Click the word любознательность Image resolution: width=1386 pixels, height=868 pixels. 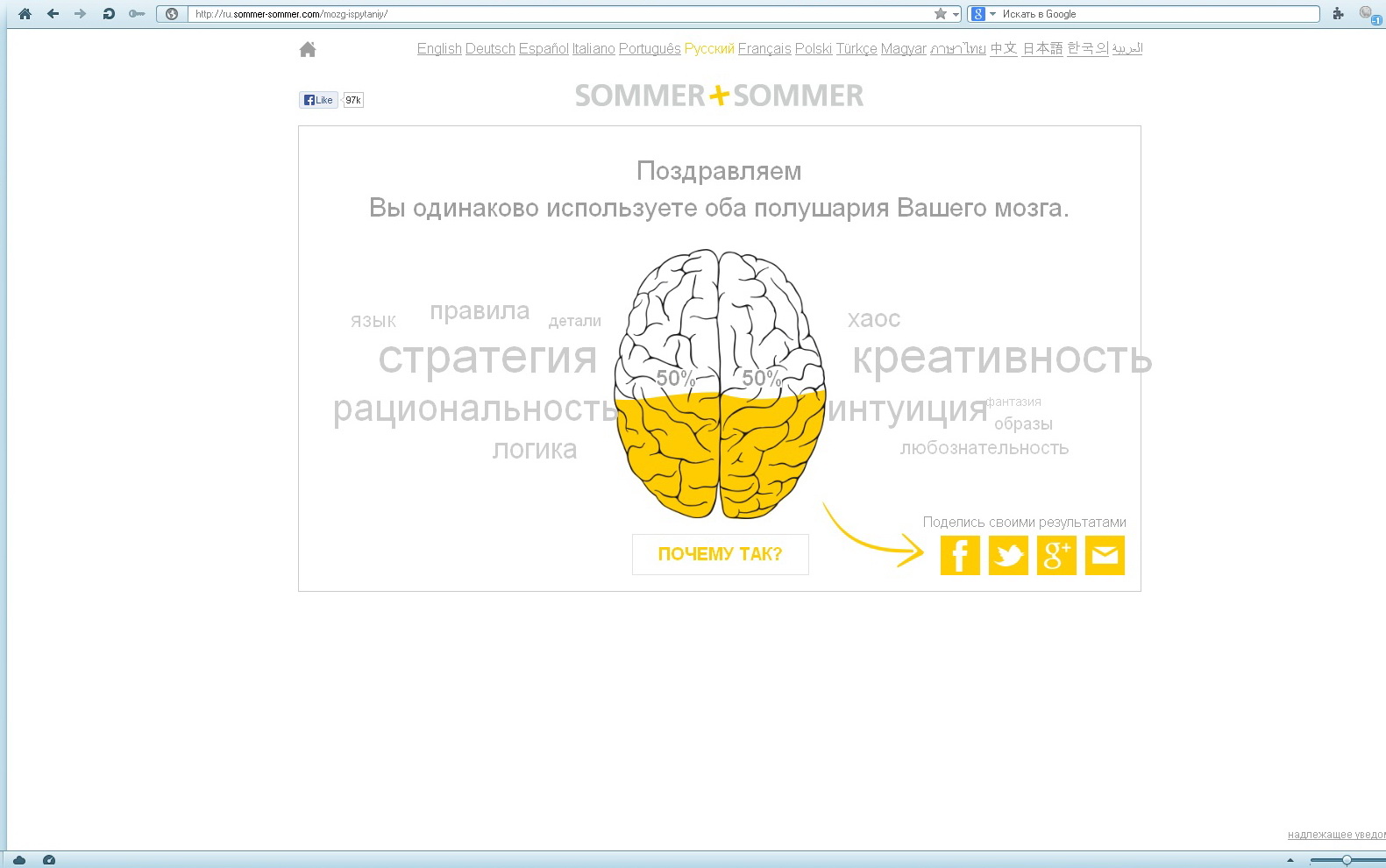[x=984, y=448]
